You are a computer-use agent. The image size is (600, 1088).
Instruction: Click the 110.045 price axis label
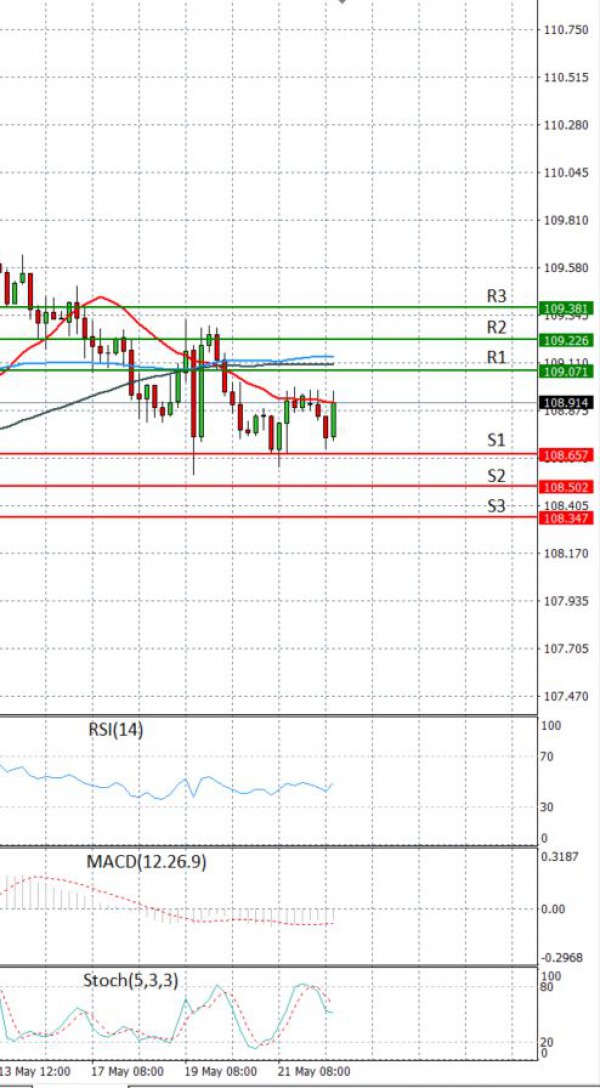567,173
